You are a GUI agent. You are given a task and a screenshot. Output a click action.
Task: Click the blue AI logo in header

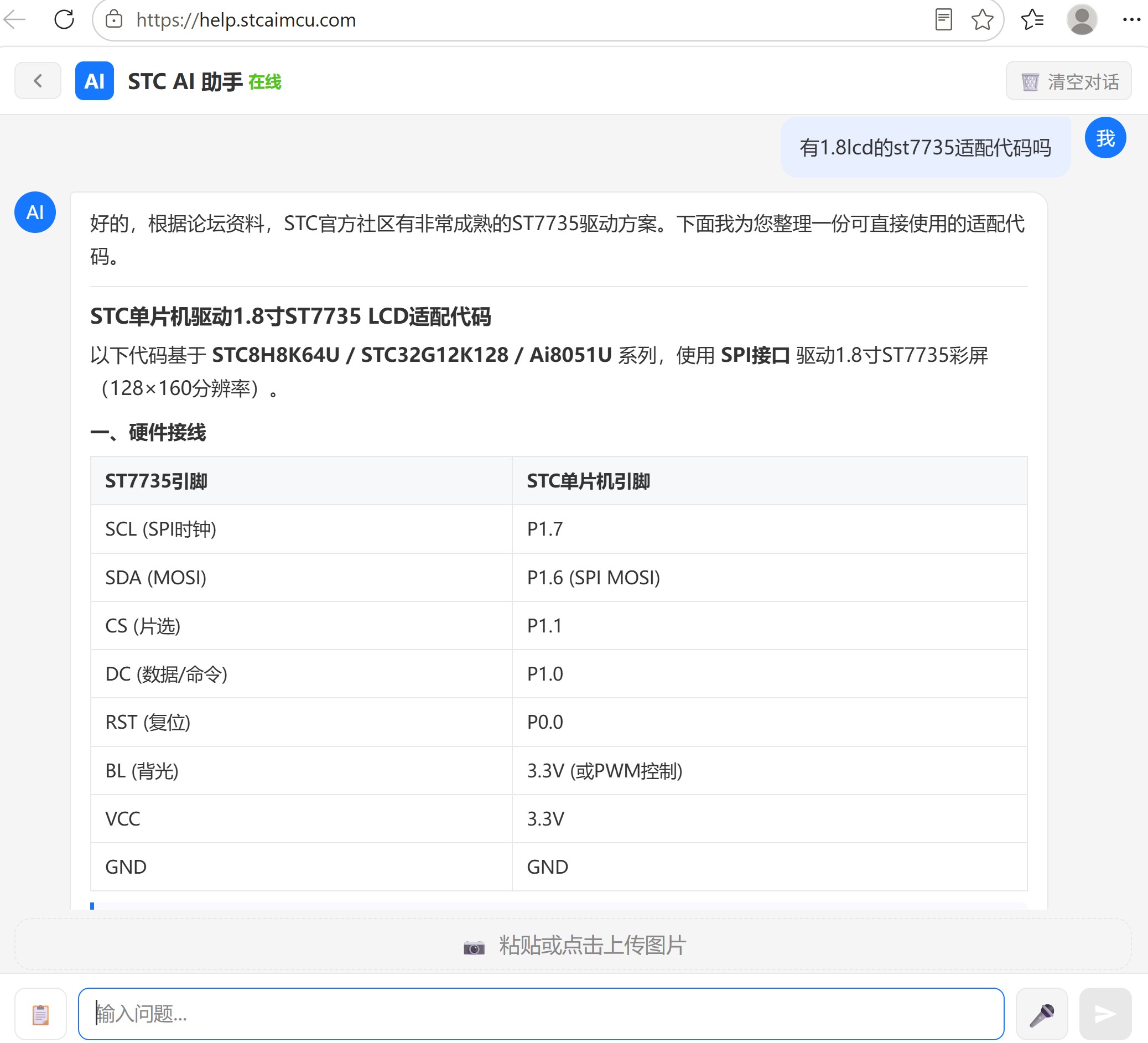[x=95, y=81]
